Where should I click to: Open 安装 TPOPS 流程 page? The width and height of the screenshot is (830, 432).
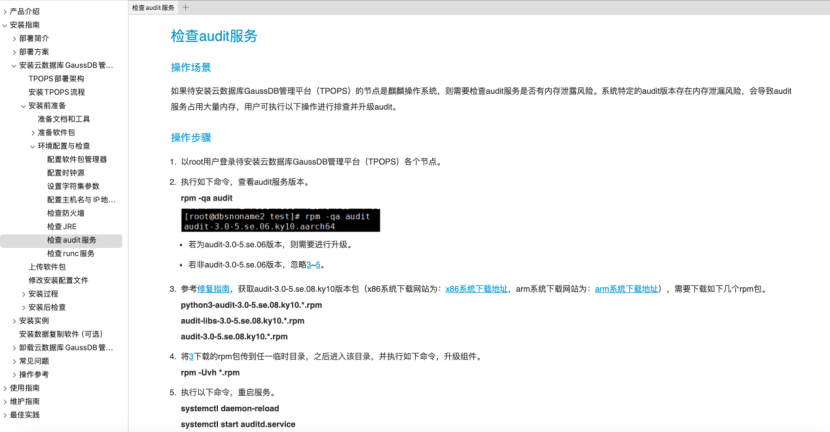coord(57,92)
